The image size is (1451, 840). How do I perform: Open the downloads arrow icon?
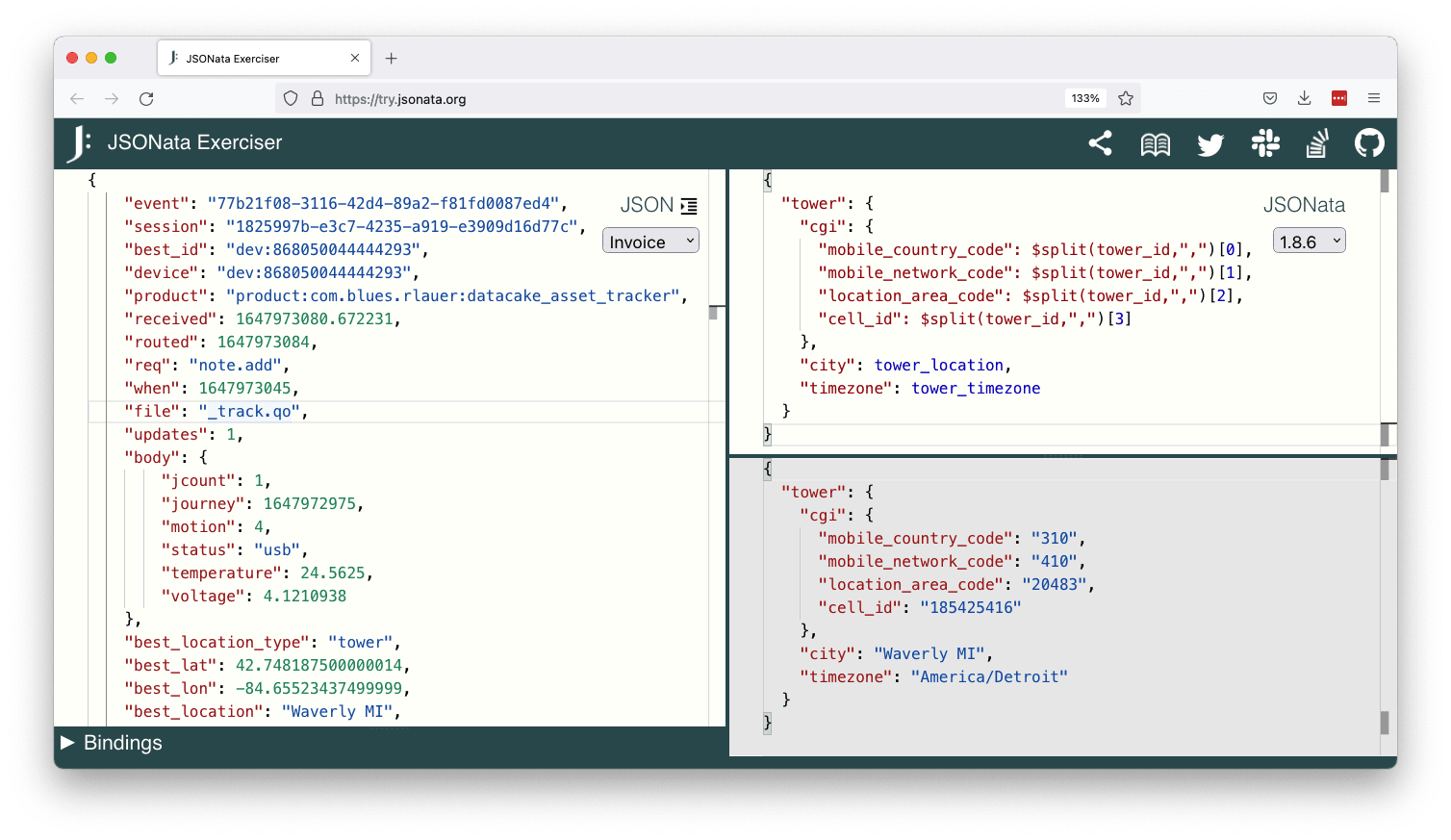point(1304,98)
